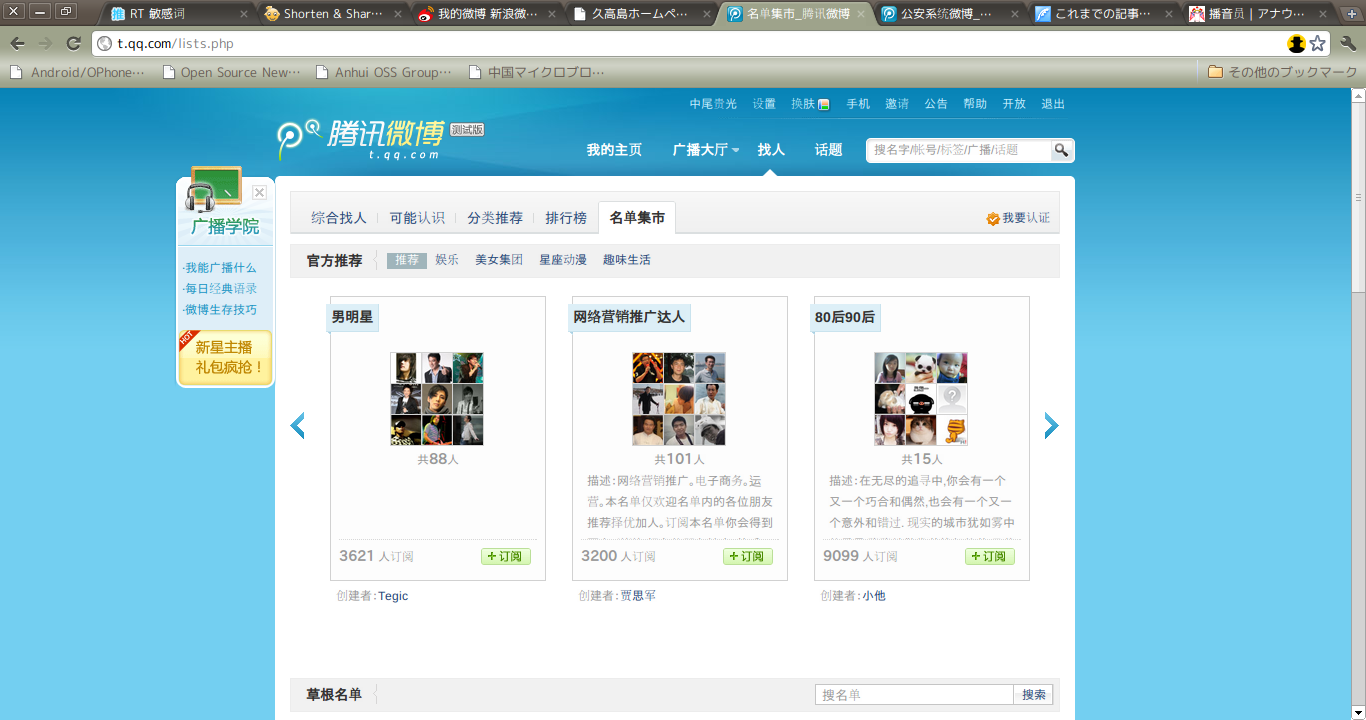Viewport: 1366px width, 720px height.
Task: Filter official lists by 趣味生活
Action: (x=627, y=260)
